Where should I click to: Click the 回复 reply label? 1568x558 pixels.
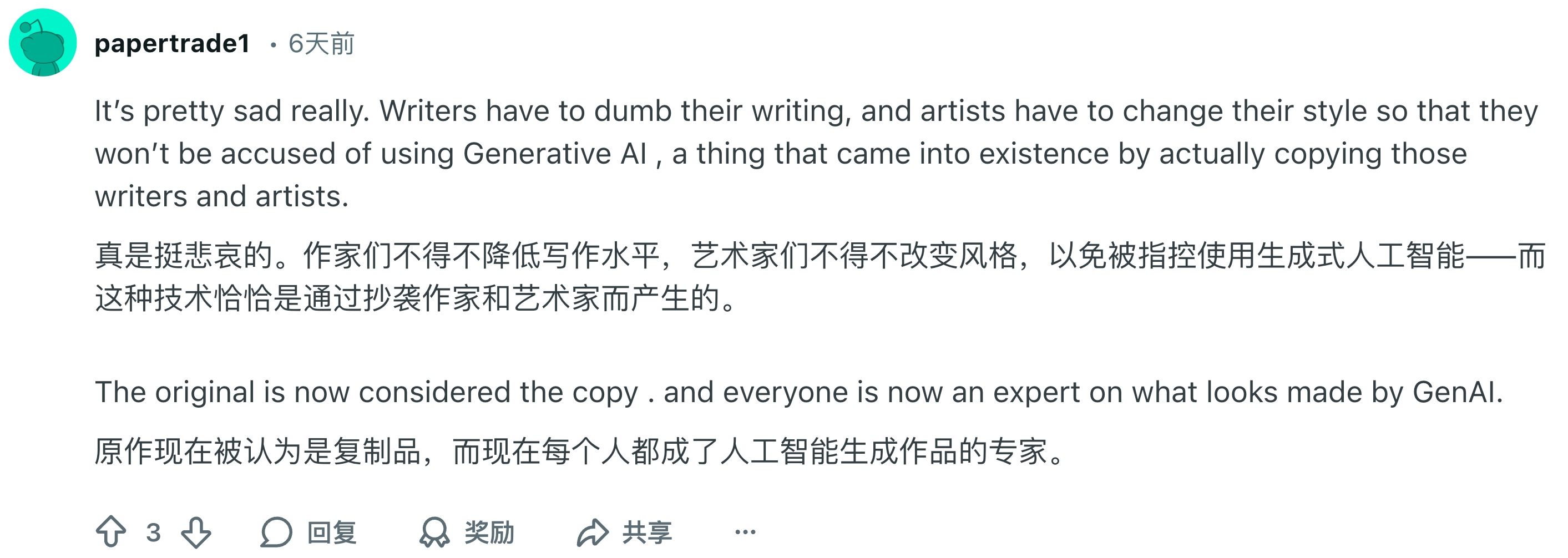pyautogui.click(x=332, y=532)
